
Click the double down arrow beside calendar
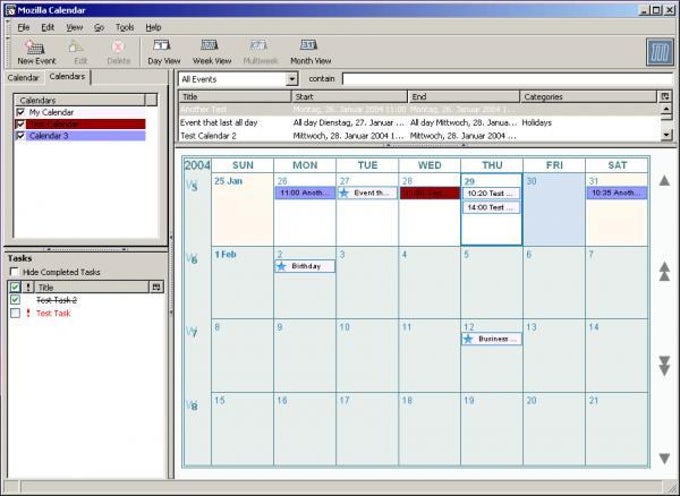coord(664,365)
